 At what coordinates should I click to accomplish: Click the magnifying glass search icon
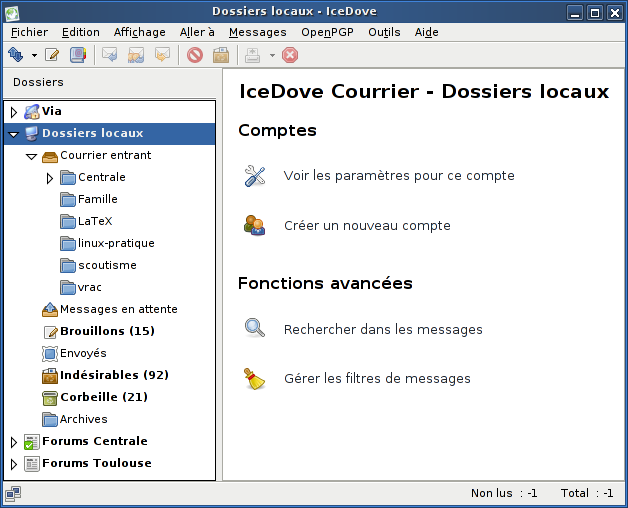(255, 328)
